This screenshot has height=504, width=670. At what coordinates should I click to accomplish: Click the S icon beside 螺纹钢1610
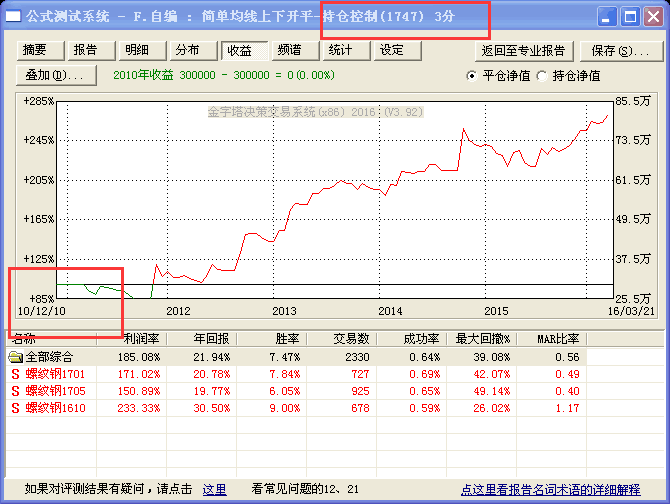pyautogui.click(x=15, y=408)
